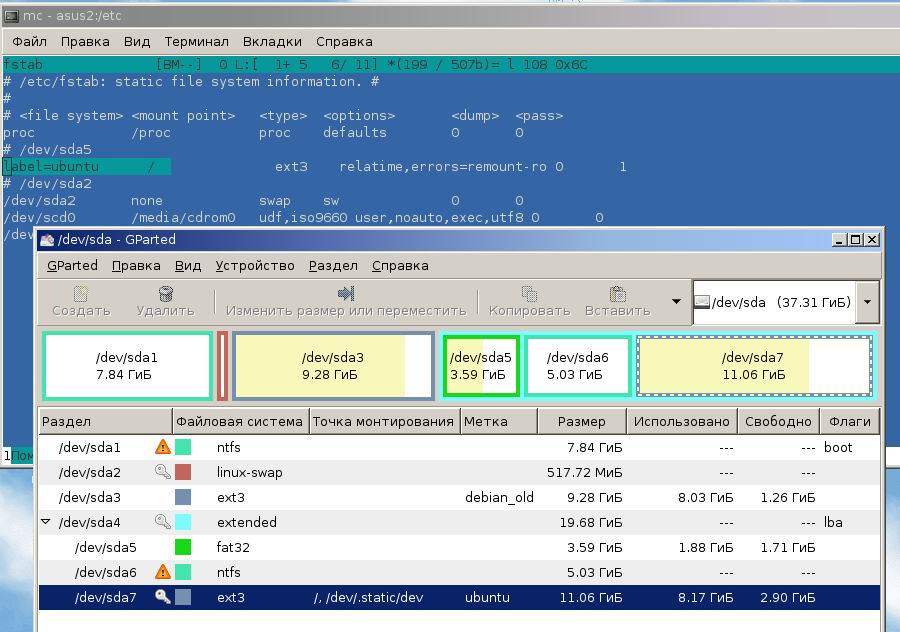
Task: Click the GParted window title bar icon
Action: 47,240
